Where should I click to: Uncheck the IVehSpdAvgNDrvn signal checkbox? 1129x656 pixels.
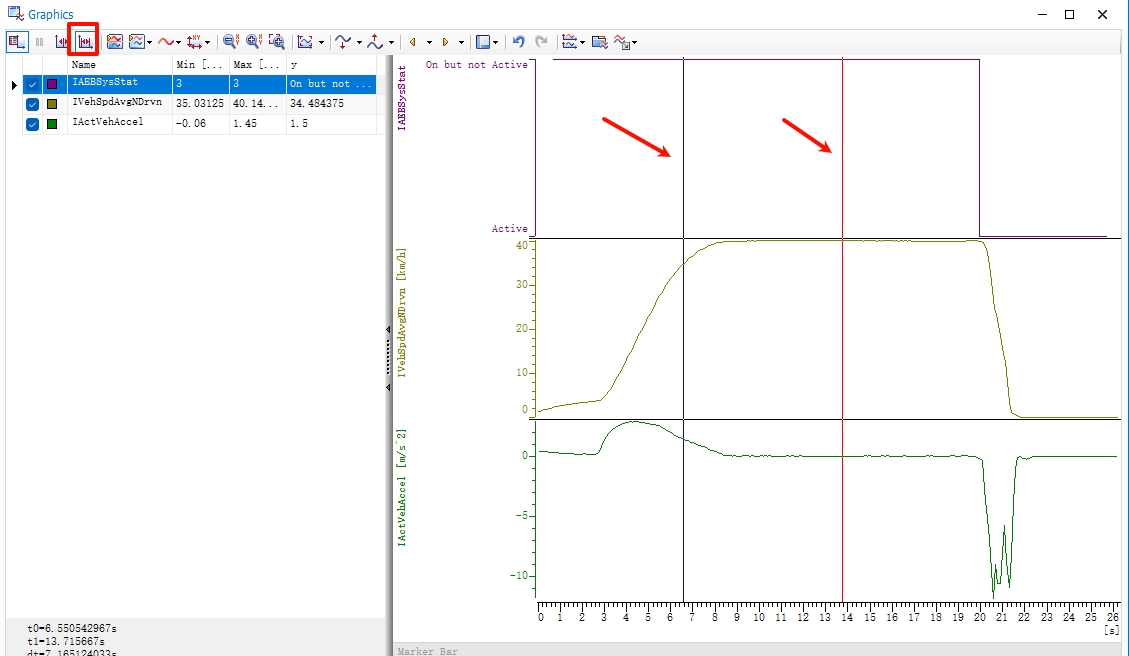33,104
